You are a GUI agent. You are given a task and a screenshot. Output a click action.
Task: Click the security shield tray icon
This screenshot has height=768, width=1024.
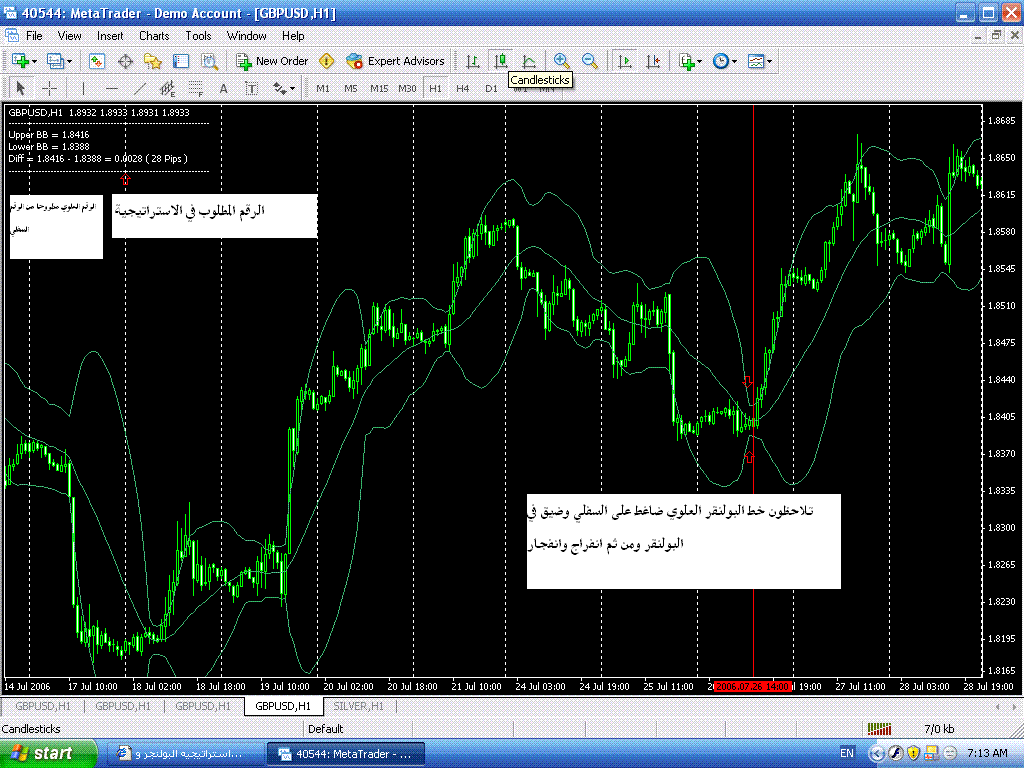click(x=913, y=754)
